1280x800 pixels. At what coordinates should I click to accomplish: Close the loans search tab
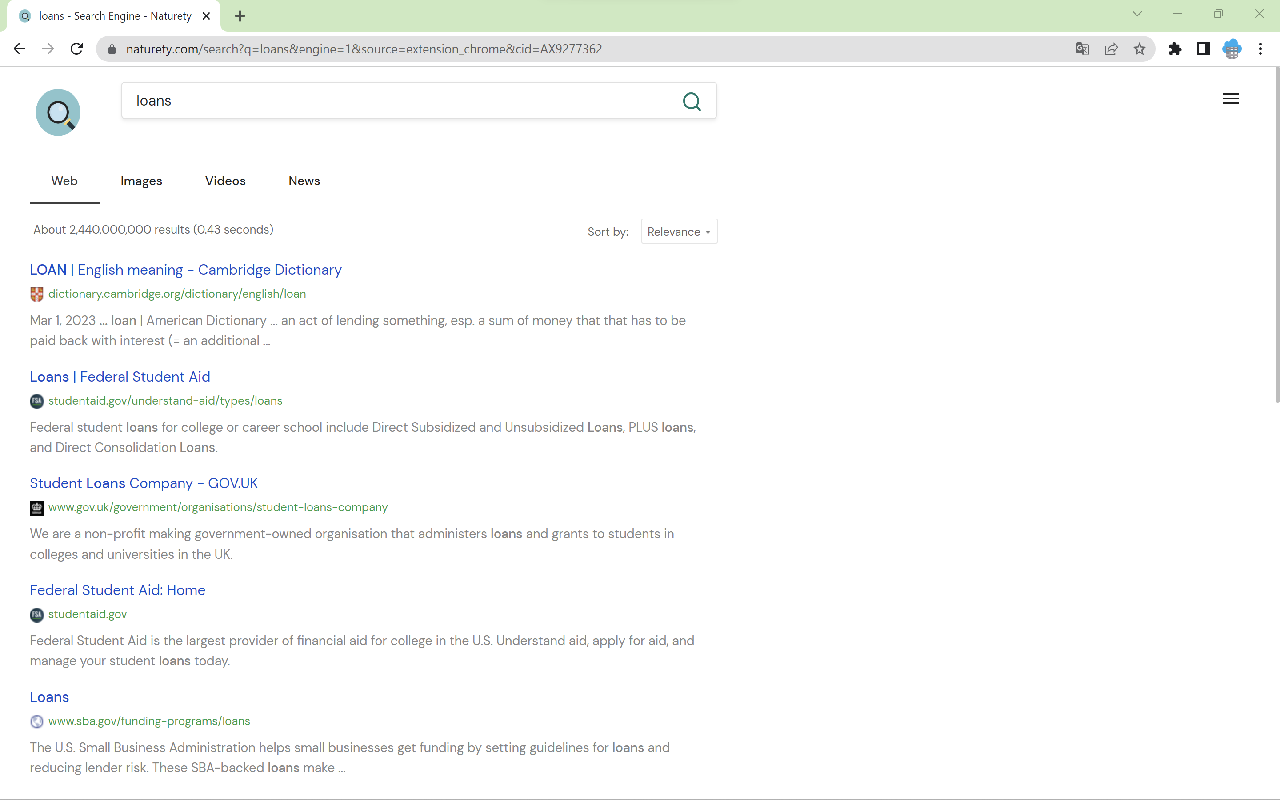[x=207, y=16]
